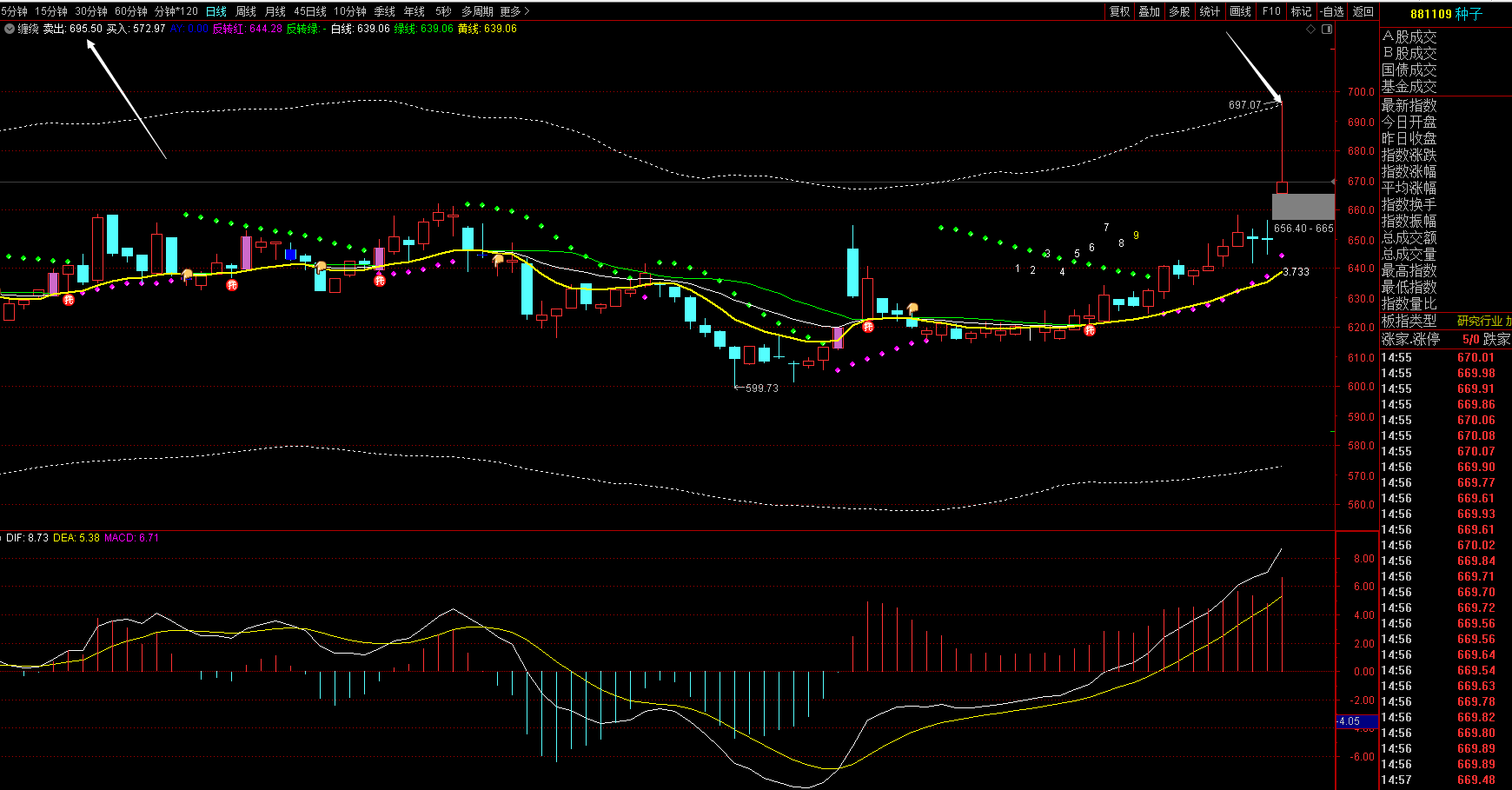Switch to 5分钟 period tab
Screen dimensions: 1512x790
14,11
